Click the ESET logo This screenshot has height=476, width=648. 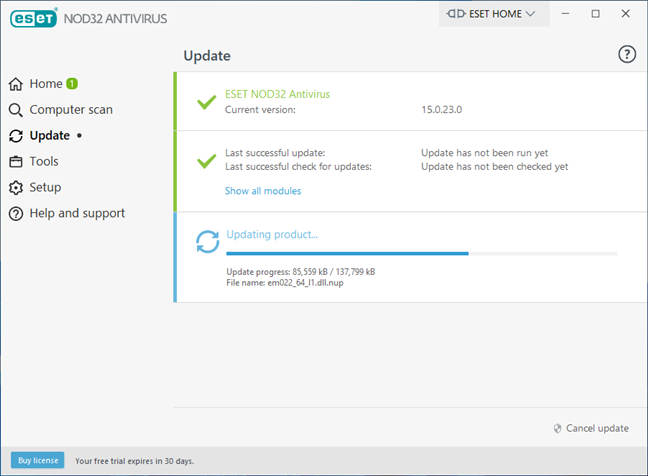(x=33, y=18)
